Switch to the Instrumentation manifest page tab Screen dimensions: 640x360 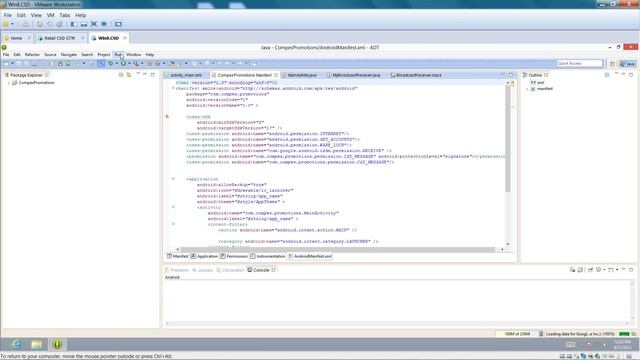pos(268,256)
